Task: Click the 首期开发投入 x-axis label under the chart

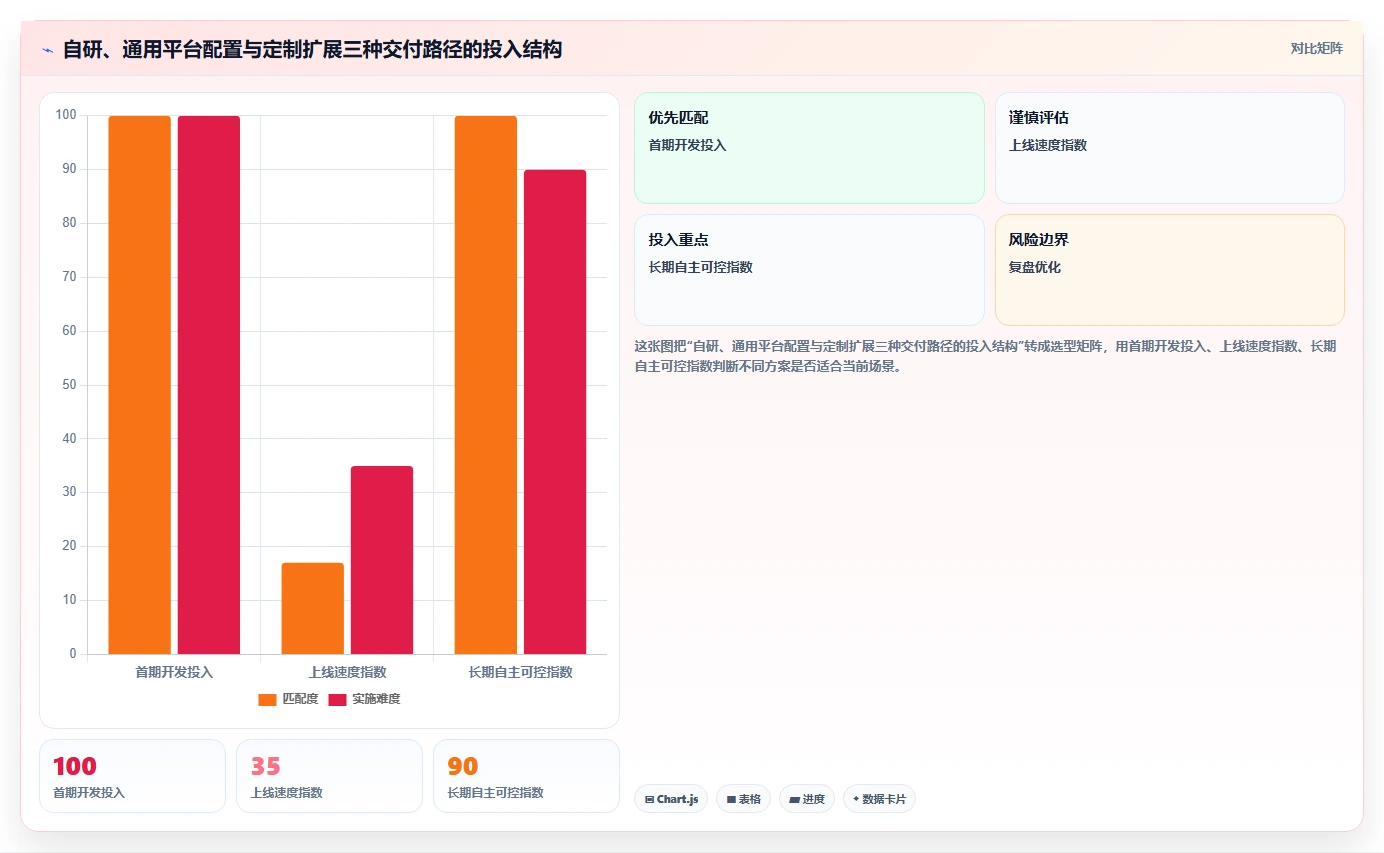Action: tap(174, 672)
